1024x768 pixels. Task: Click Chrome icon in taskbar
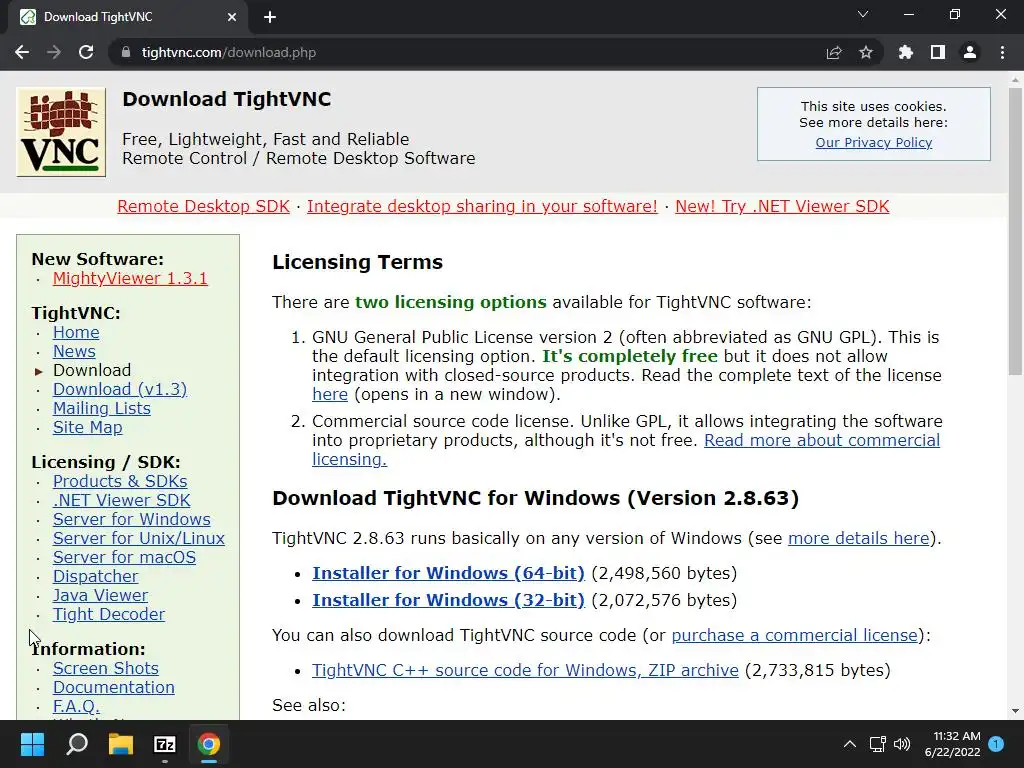209,744
